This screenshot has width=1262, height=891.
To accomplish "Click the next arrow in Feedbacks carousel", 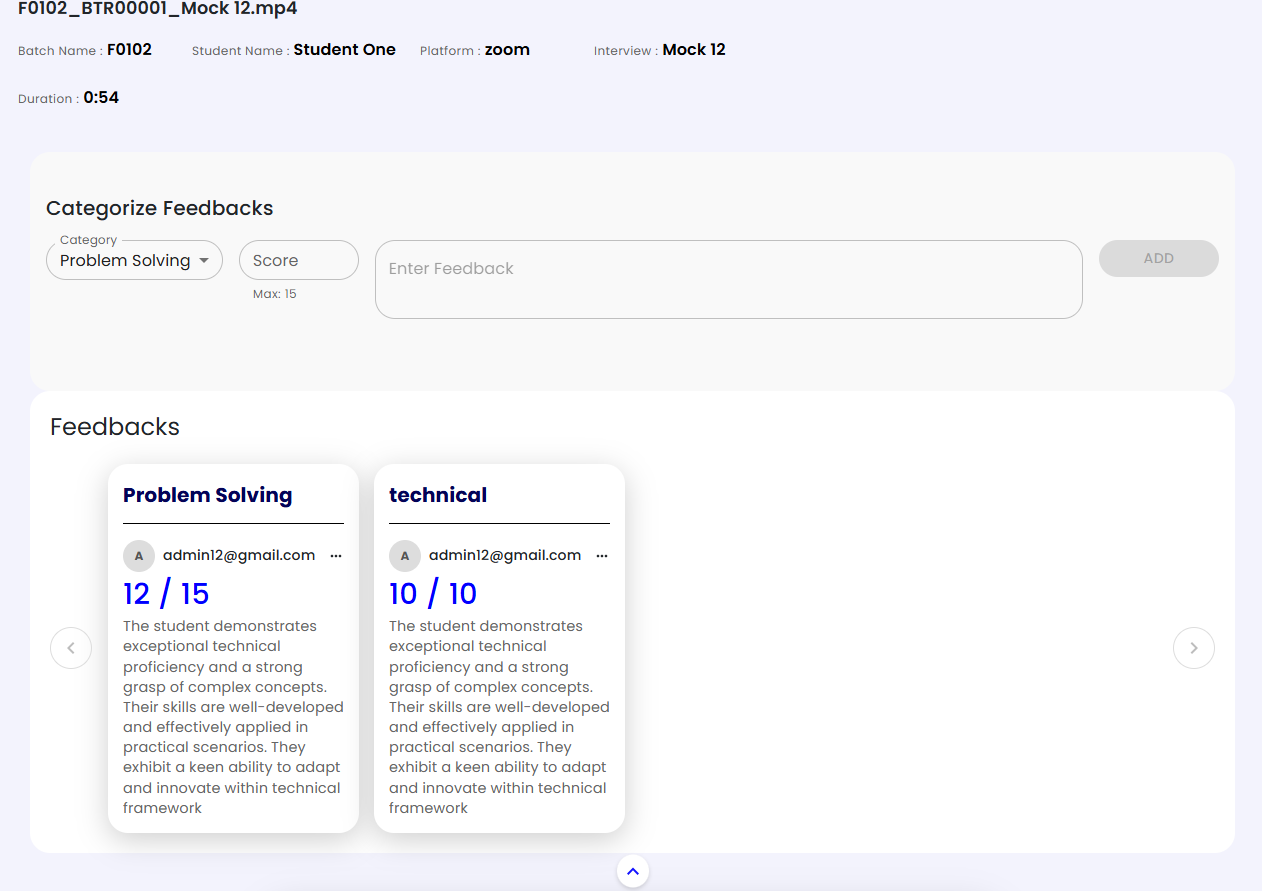I will pos(1193,648).
